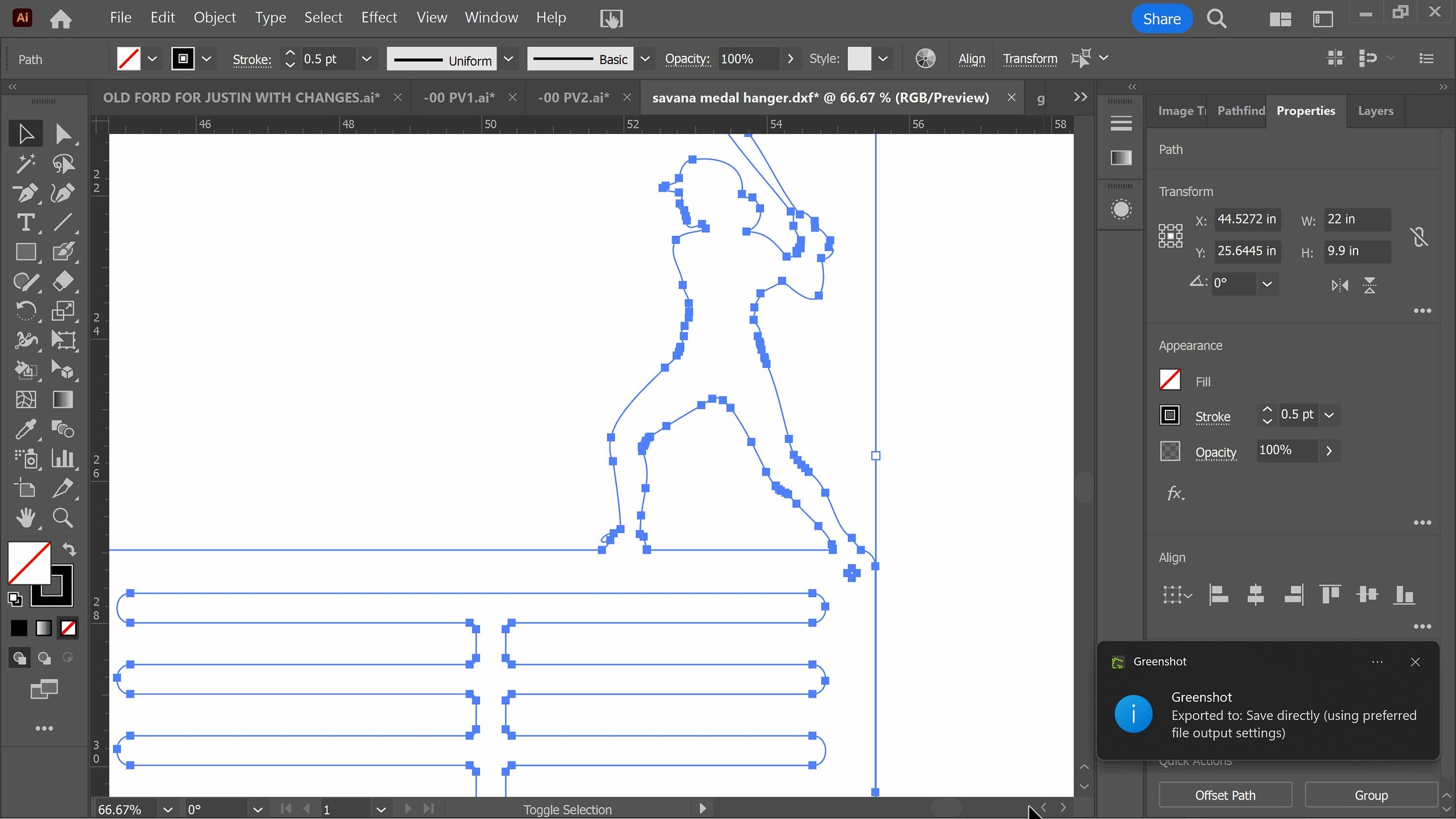This screenshot has width=1456, height=819.
Task: Switch to the Pathfinder panel tab
Action: click(1240, 111)
